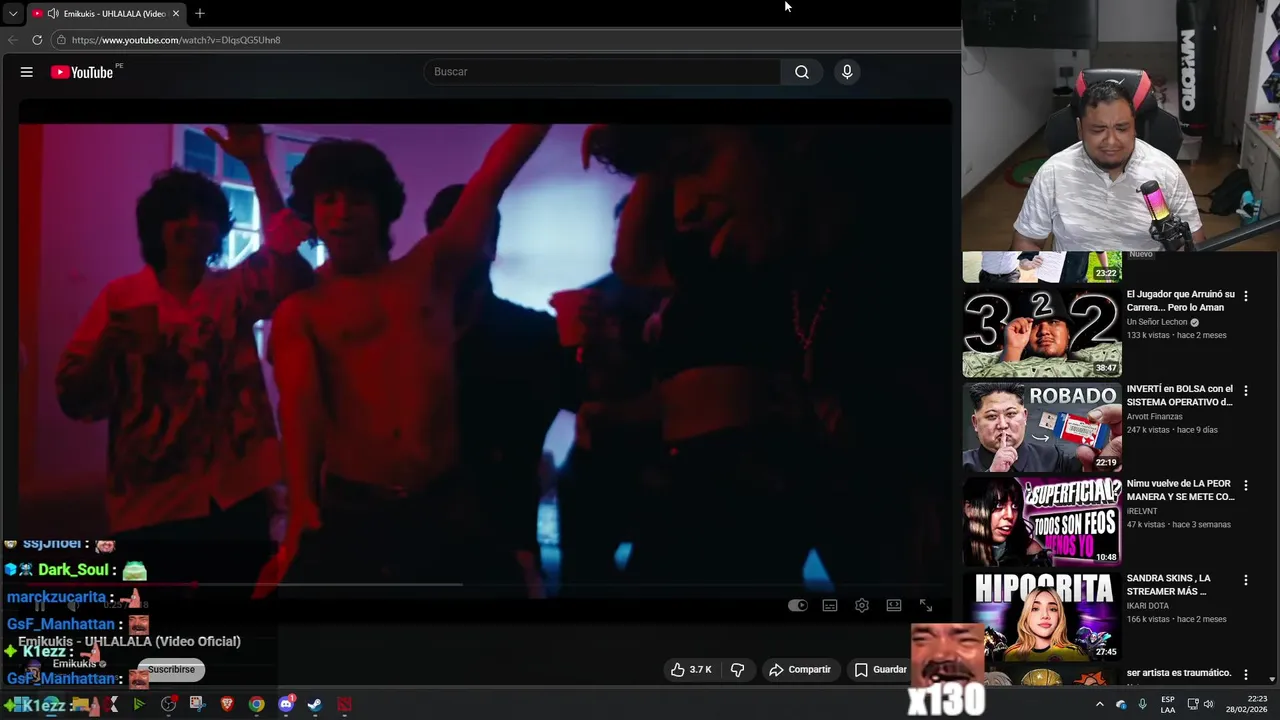Screen dimensions: 1280x720
Task: Open the YouTube hamburger guide menu
Action: tap(27, 72)
